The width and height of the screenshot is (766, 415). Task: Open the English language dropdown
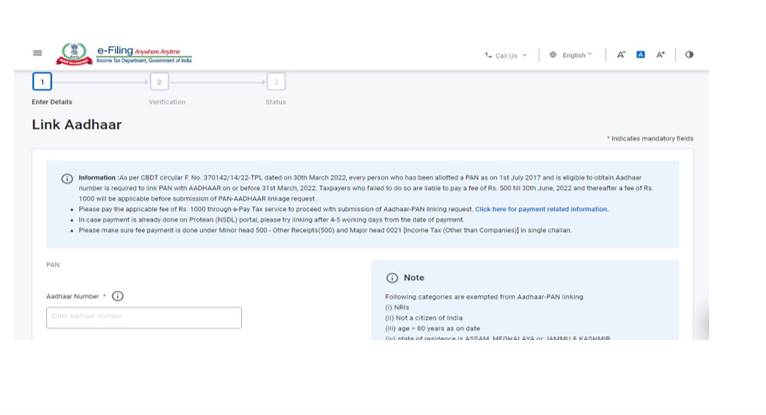[x=576, y=55]
